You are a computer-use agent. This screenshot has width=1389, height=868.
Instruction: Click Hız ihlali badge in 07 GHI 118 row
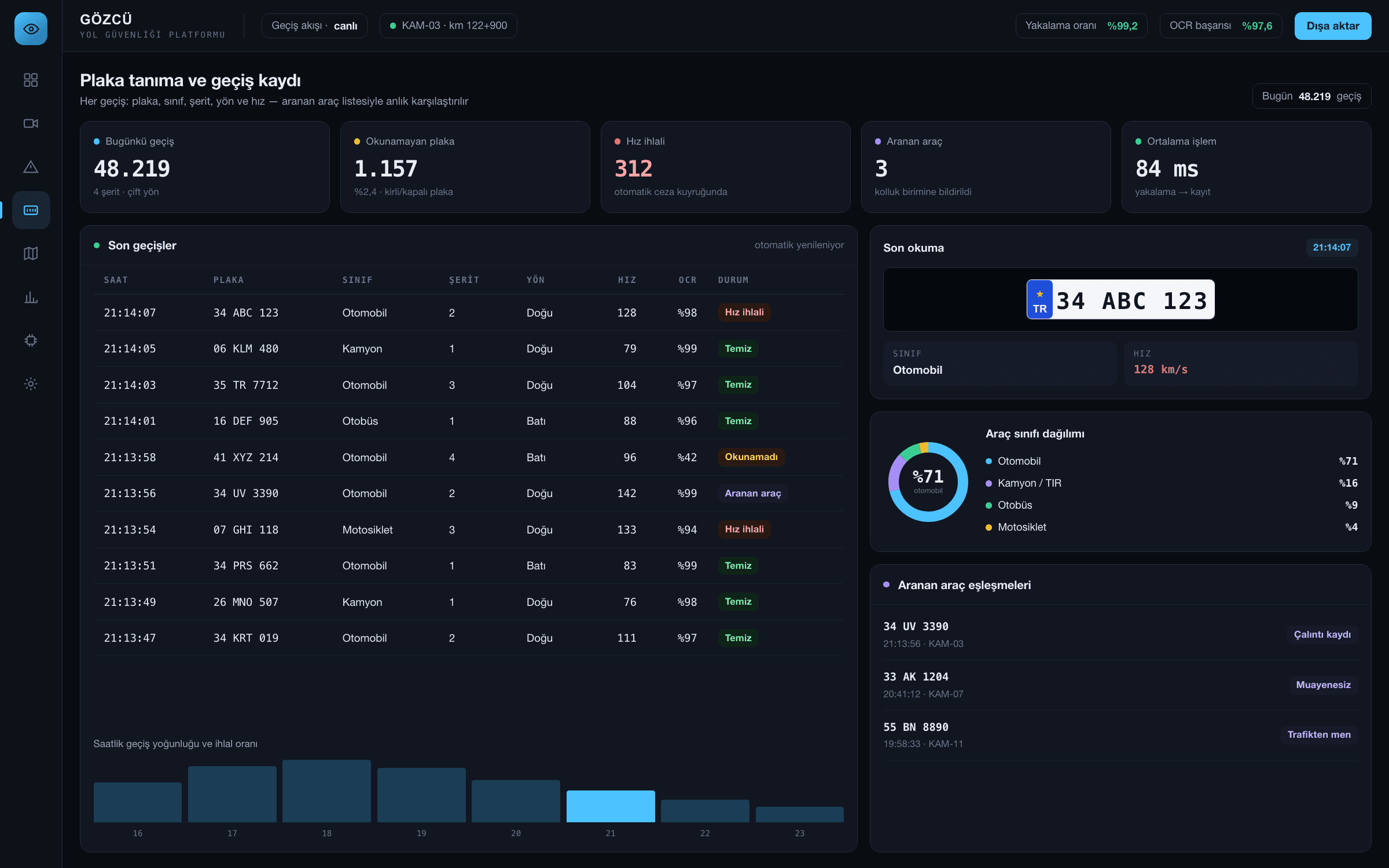pyautogui.click(x=744, y=529)
